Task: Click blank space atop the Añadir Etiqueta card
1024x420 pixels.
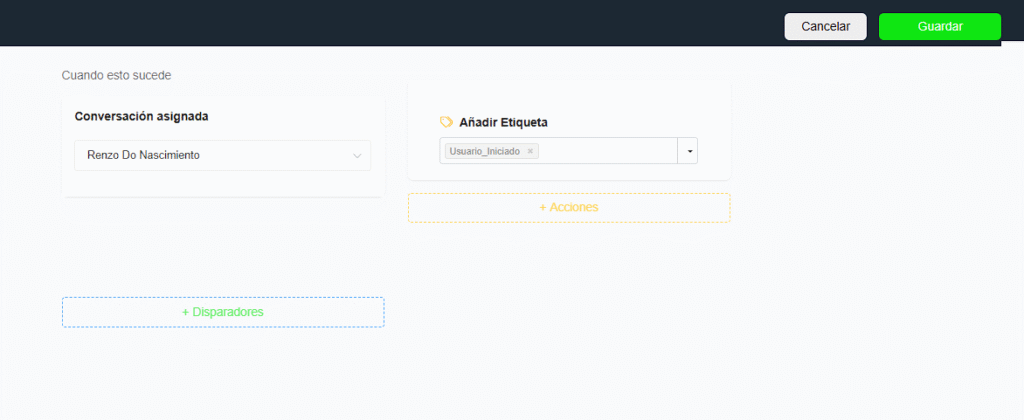Action: (568, 96)
